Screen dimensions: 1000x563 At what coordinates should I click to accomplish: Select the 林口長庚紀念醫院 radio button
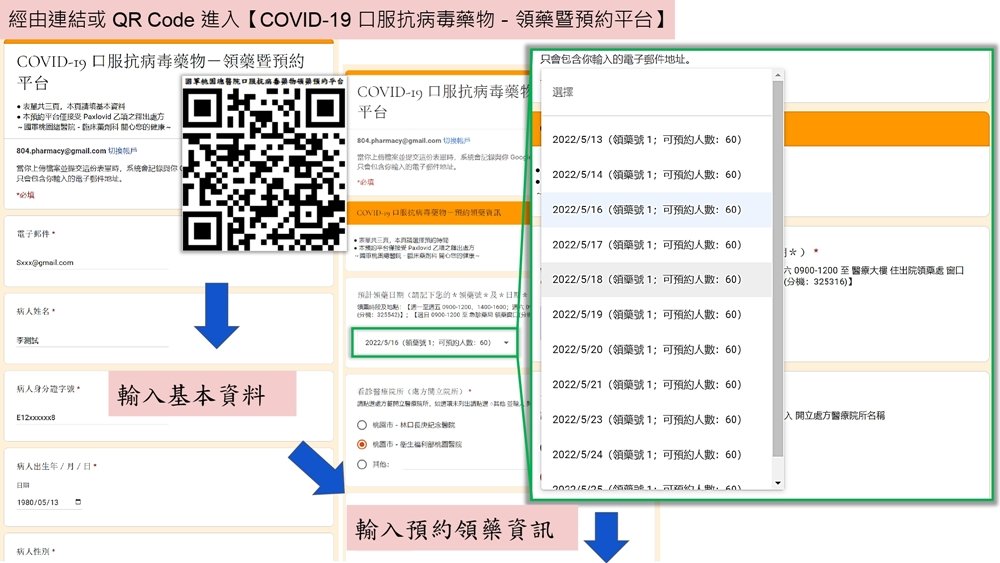[x=362, y=425]
